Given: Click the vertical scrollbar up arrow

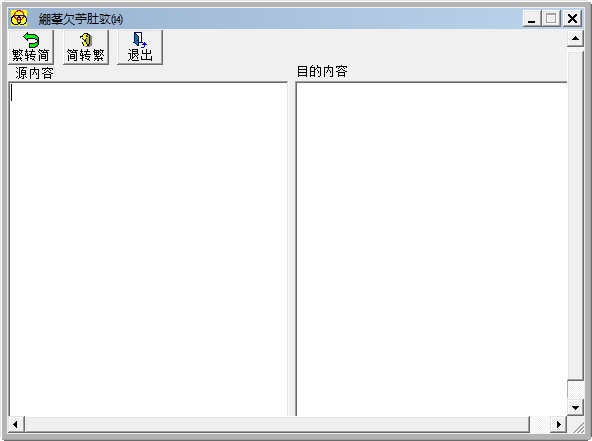Looking at the screenshot, I should click(x=575, y=39).
